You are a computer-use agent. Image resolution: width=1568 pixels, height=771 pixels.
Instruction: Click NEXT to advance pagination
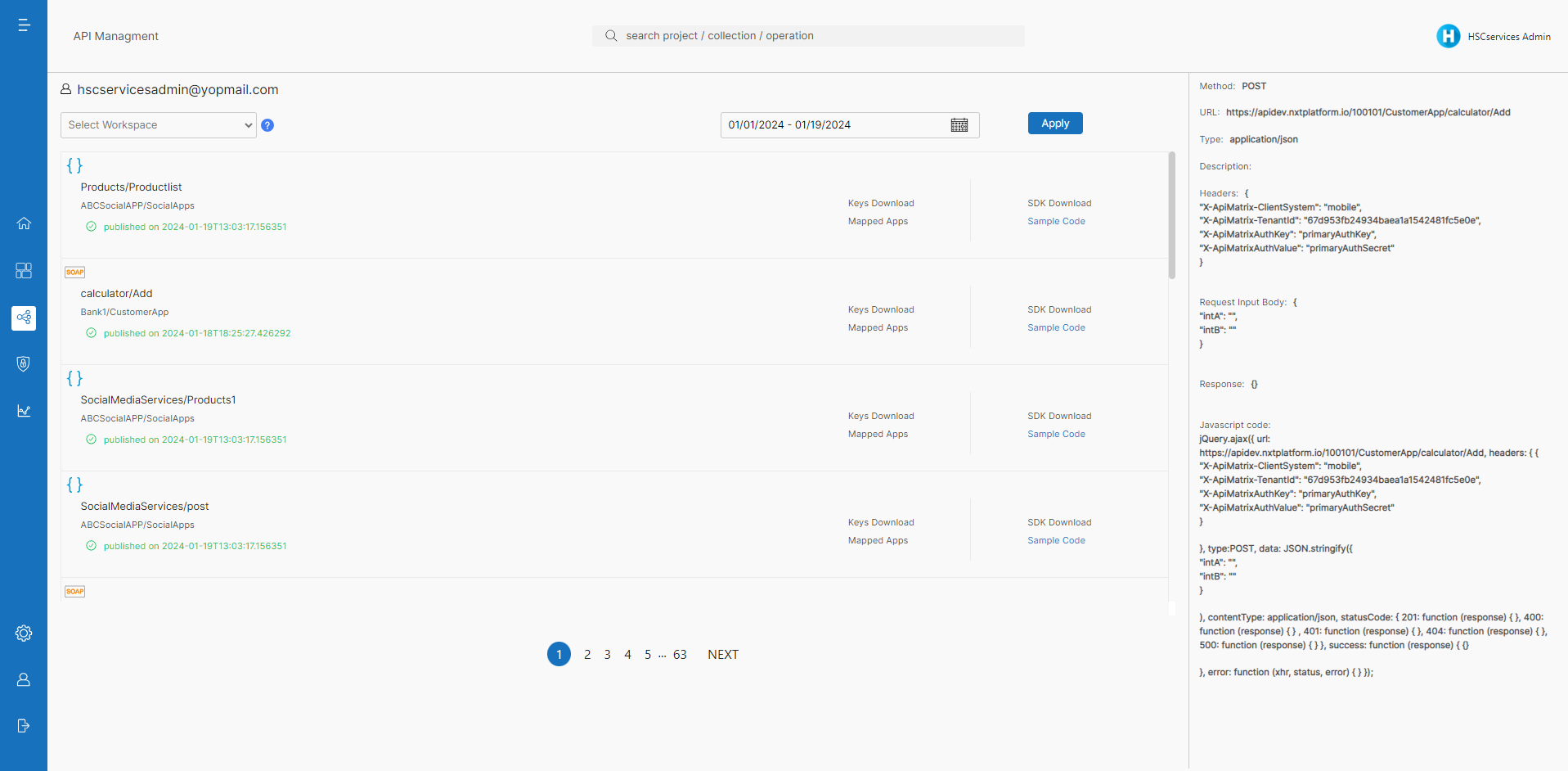723,655
